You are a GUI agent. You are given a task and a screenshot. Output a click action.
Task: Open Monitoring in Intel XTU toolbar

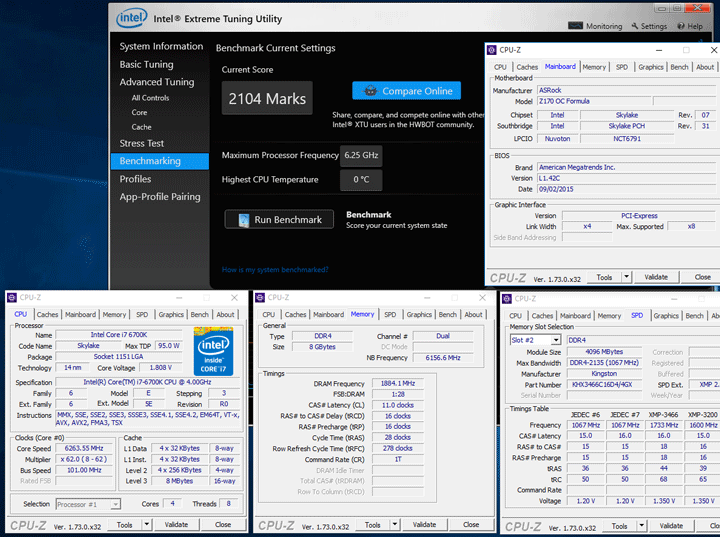click(595, 26)
